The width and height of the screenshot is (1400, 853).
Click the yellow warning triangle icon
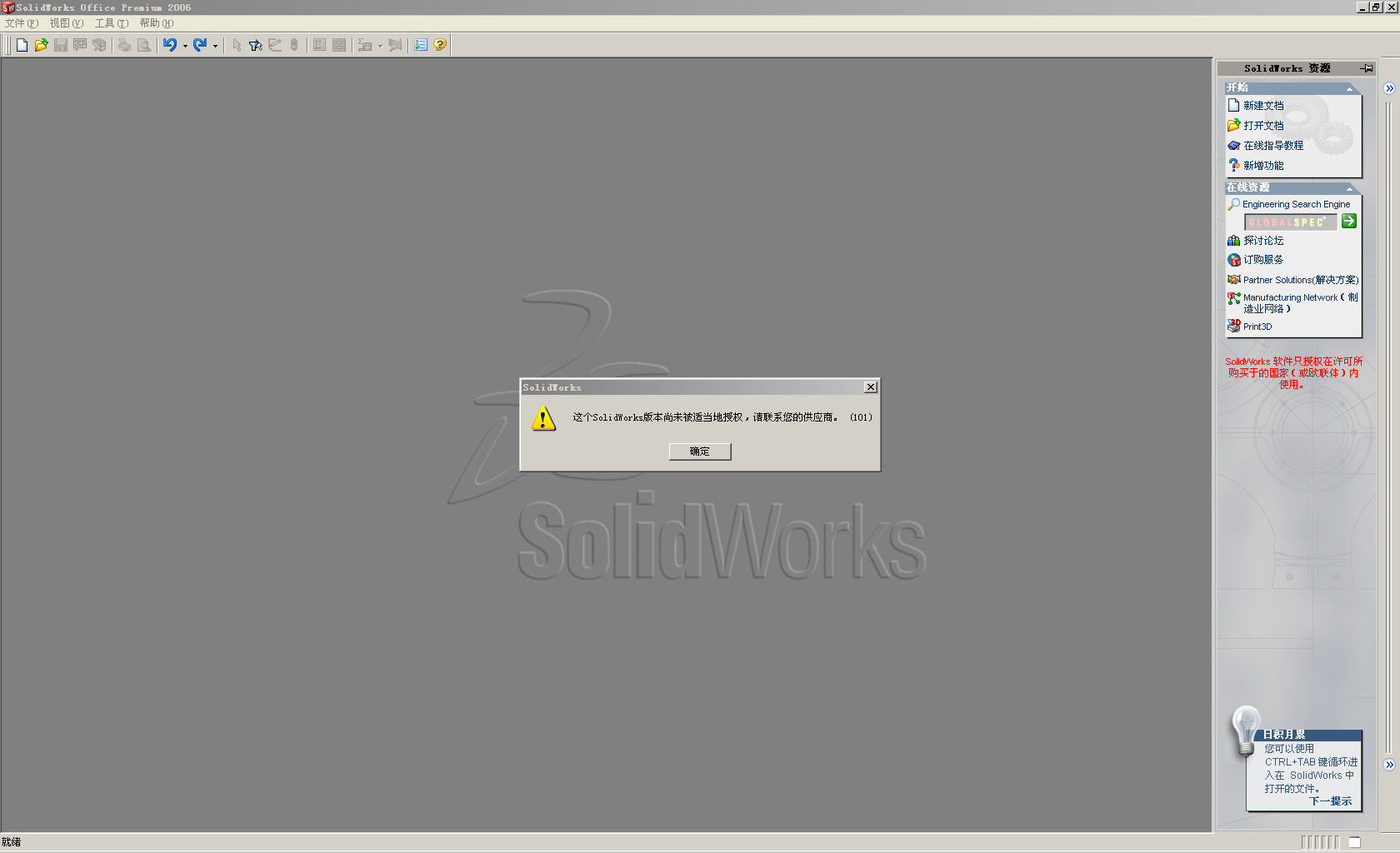tap(543, 418)
